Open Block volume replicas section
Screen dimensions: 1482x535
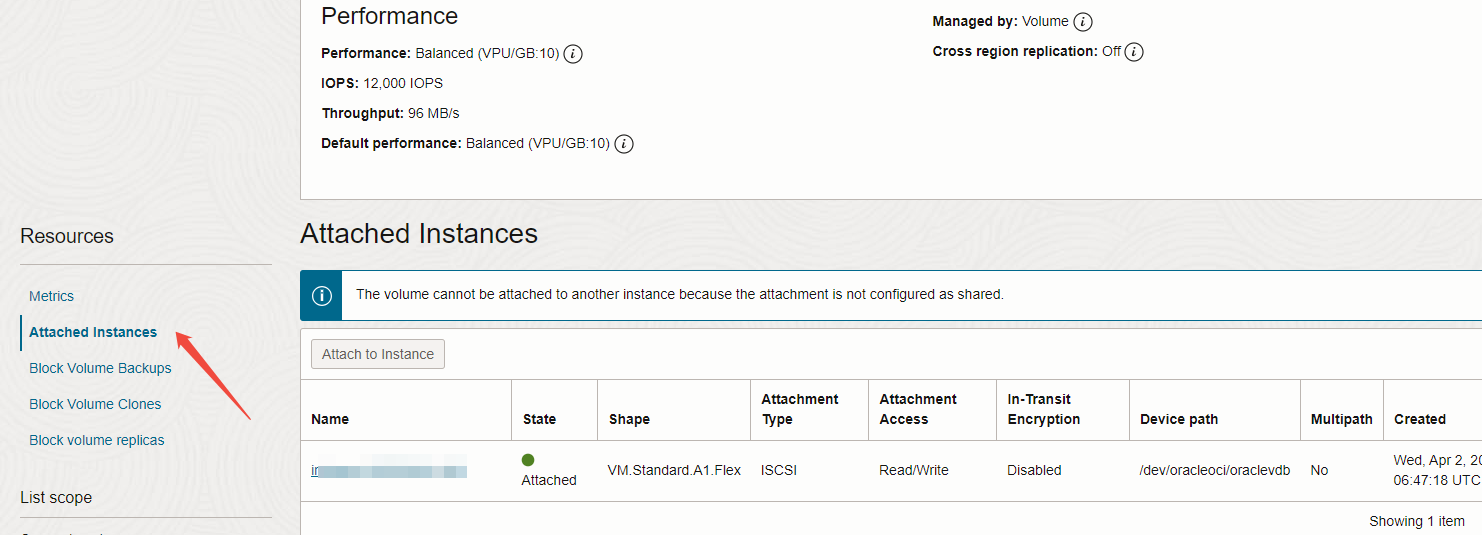point(97,440)
